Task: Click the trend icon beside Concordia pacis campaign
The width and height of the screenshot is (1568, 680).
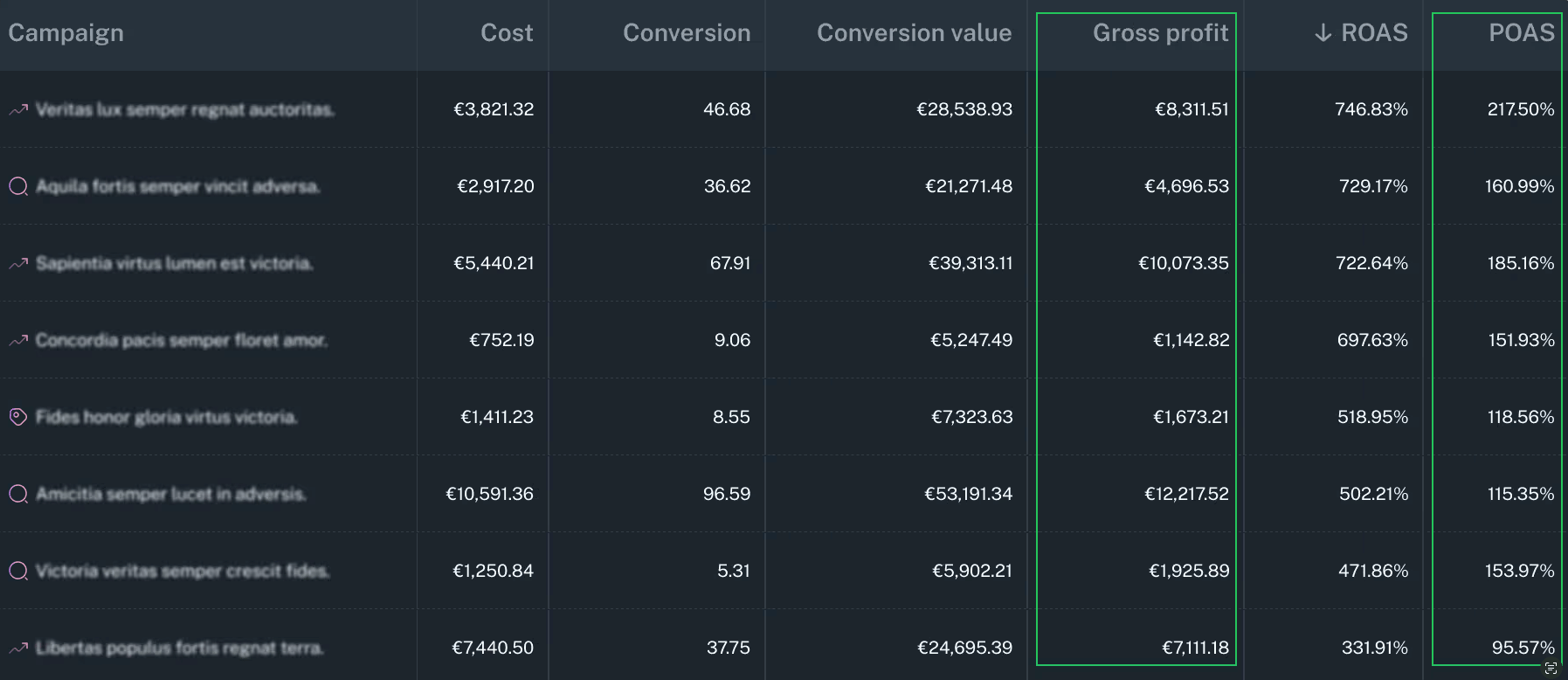Action: (x=18, y=341)
